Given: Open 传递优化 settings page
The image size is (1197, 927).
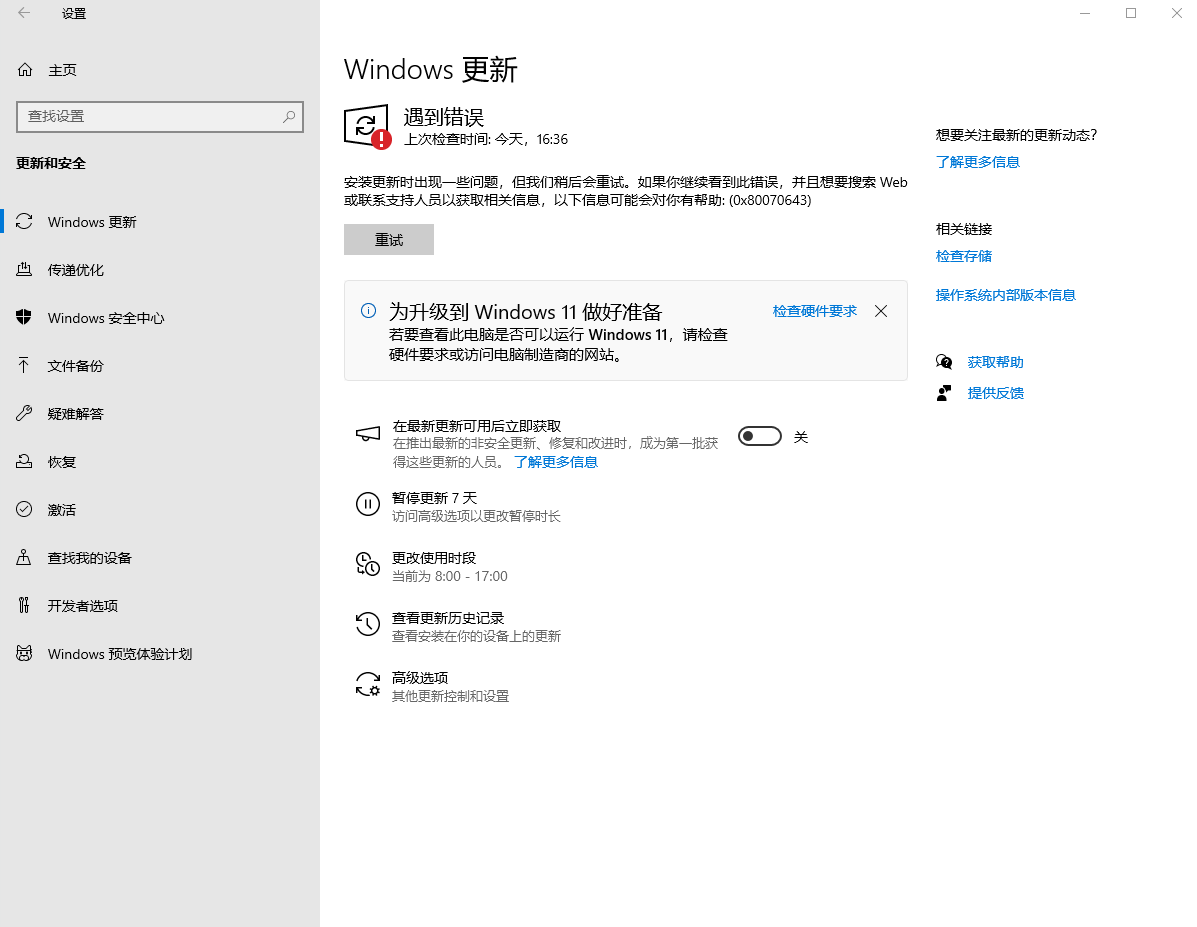Looking at the screenshot, I should 160,270.
